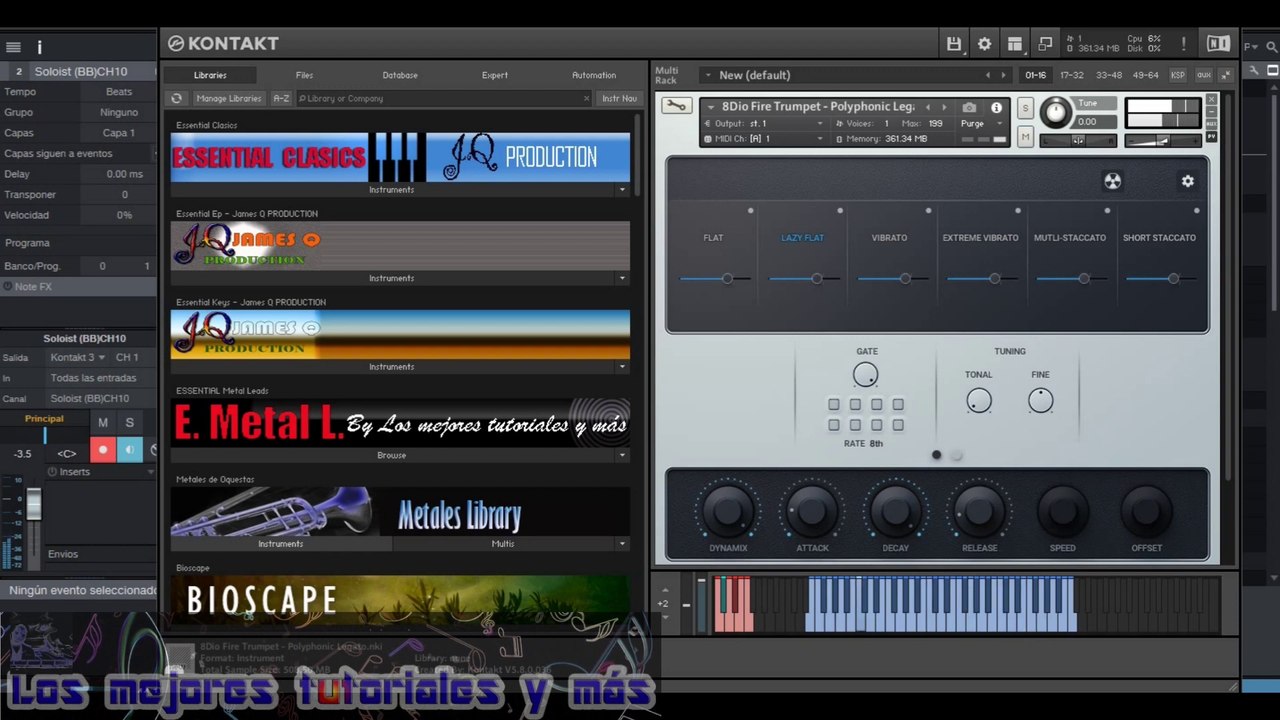Image resolution: width=1280 pixels, height=720 pixels.
Task: Expand Essential Keys library options arrow
Action: point(622,367)
